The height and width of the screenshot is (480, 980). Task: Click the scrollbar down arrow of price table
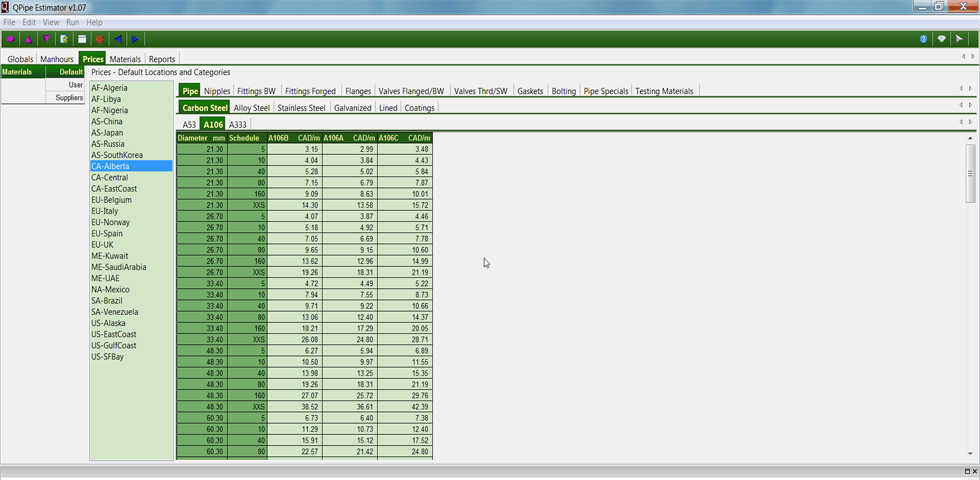970,454
